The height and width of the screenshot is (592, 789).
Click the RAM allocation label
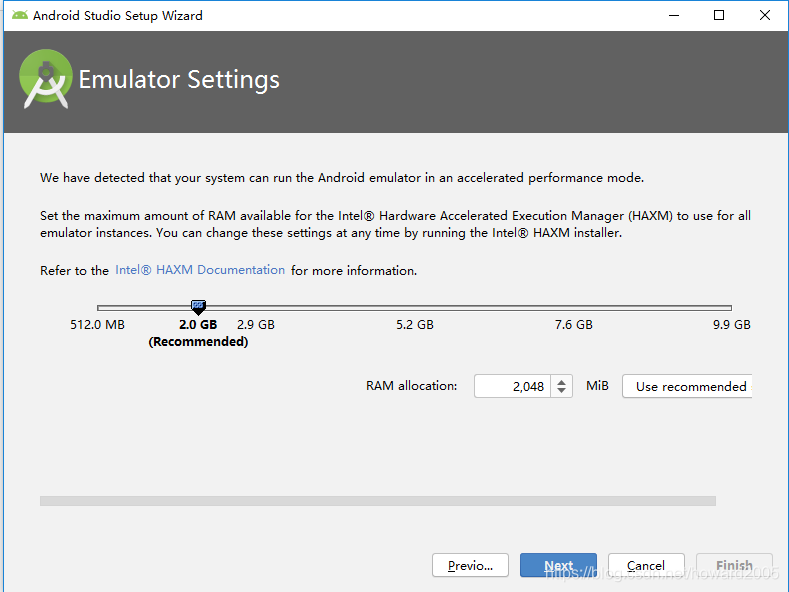[412, 386]
